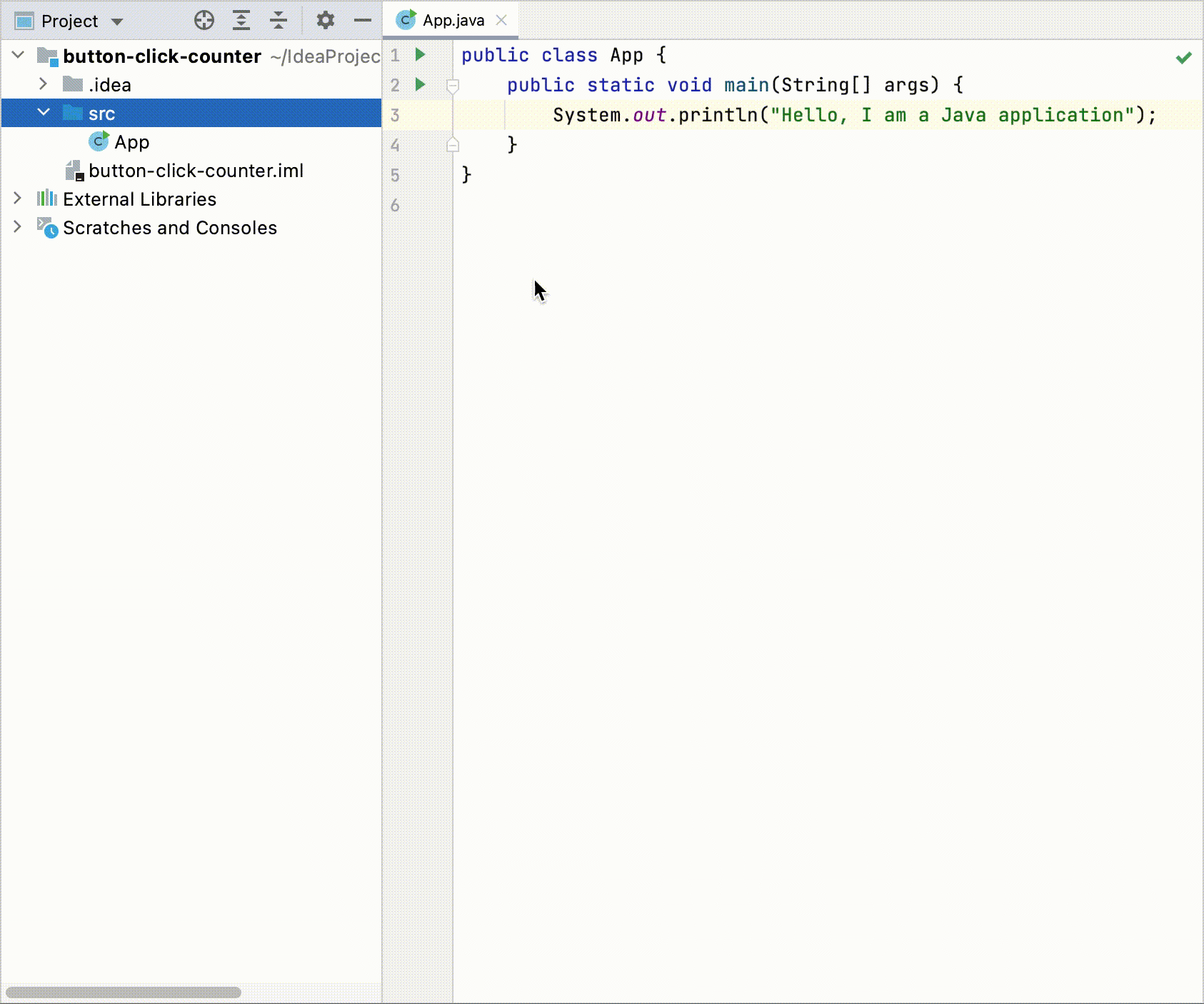Open the Project view dropdown

(116, 21)
